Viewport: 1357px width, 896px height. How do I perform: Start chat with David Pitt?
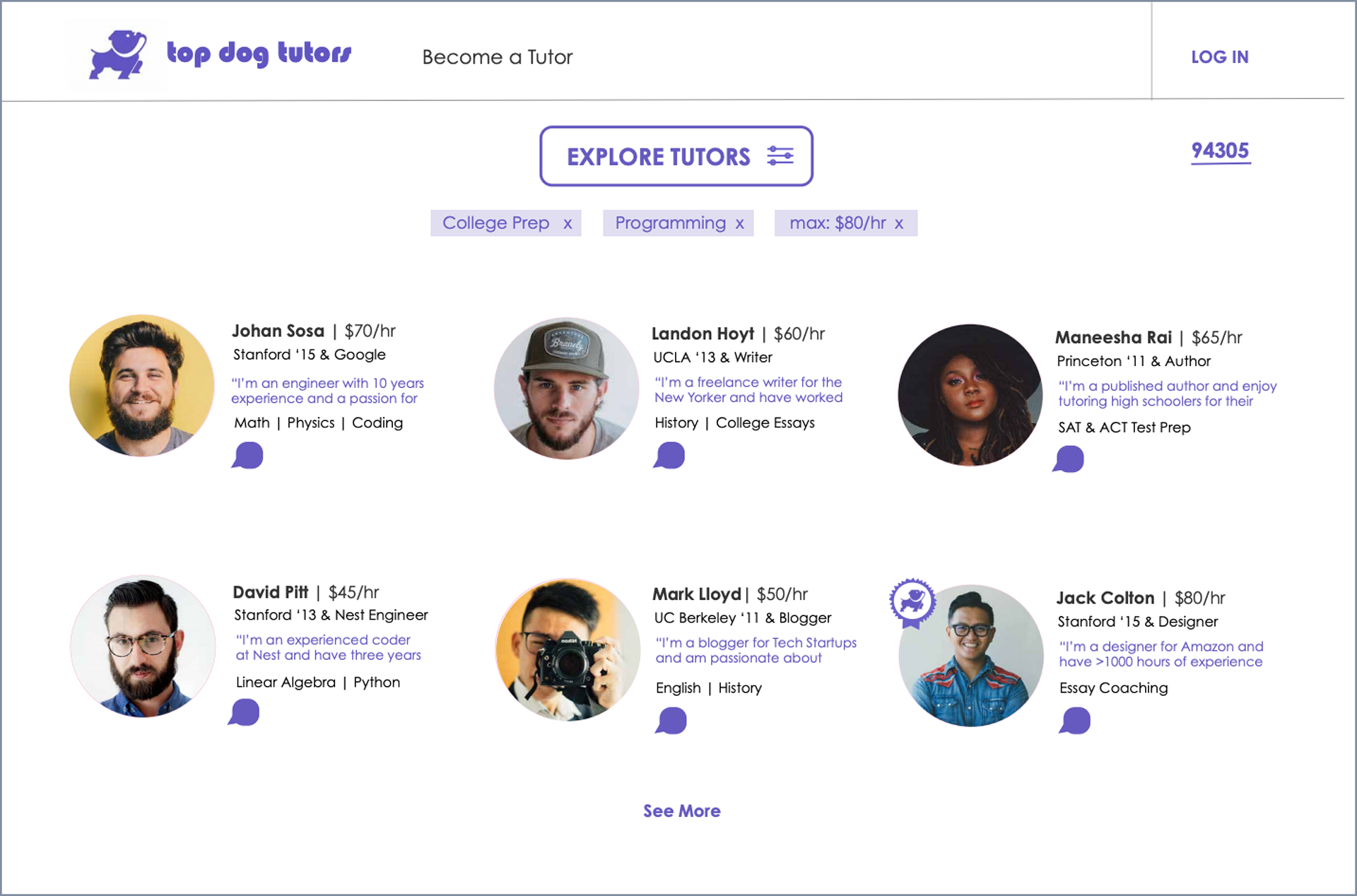(244, 712)
